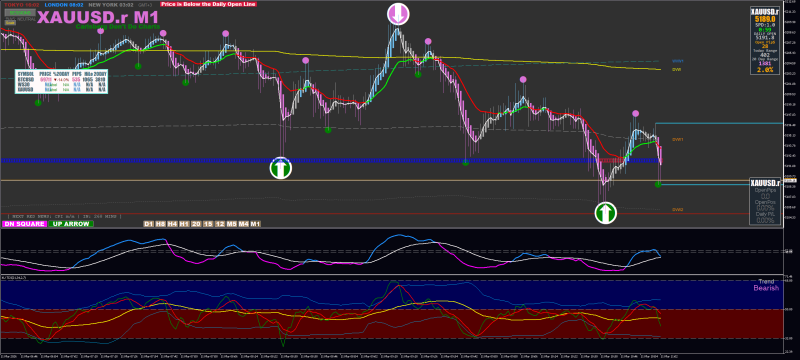The image size is (800, 360).
Task: Click the LONDON session clock
Action: tap(64, 5)
